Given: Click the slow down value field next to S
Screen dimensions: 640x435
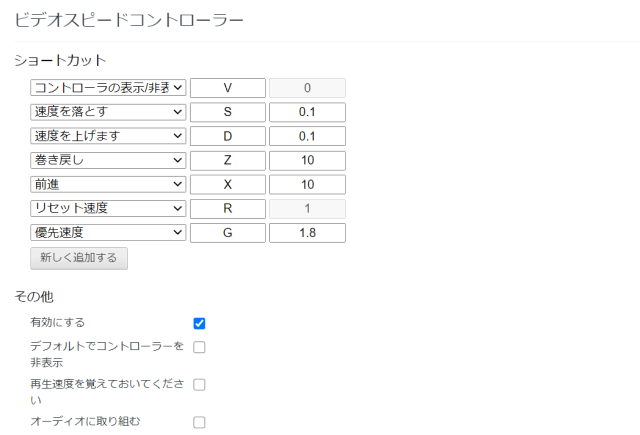Looking at the screenshot, I should (x=307, y=112).
